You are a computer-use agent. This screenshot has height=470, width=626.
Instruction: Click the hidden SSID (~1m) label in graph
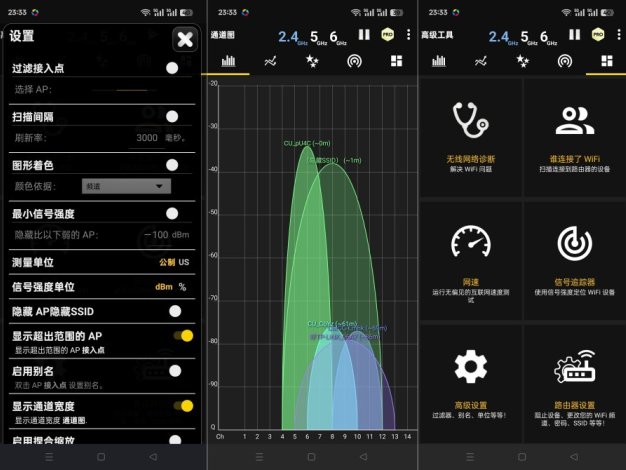(x=335, y=160)
